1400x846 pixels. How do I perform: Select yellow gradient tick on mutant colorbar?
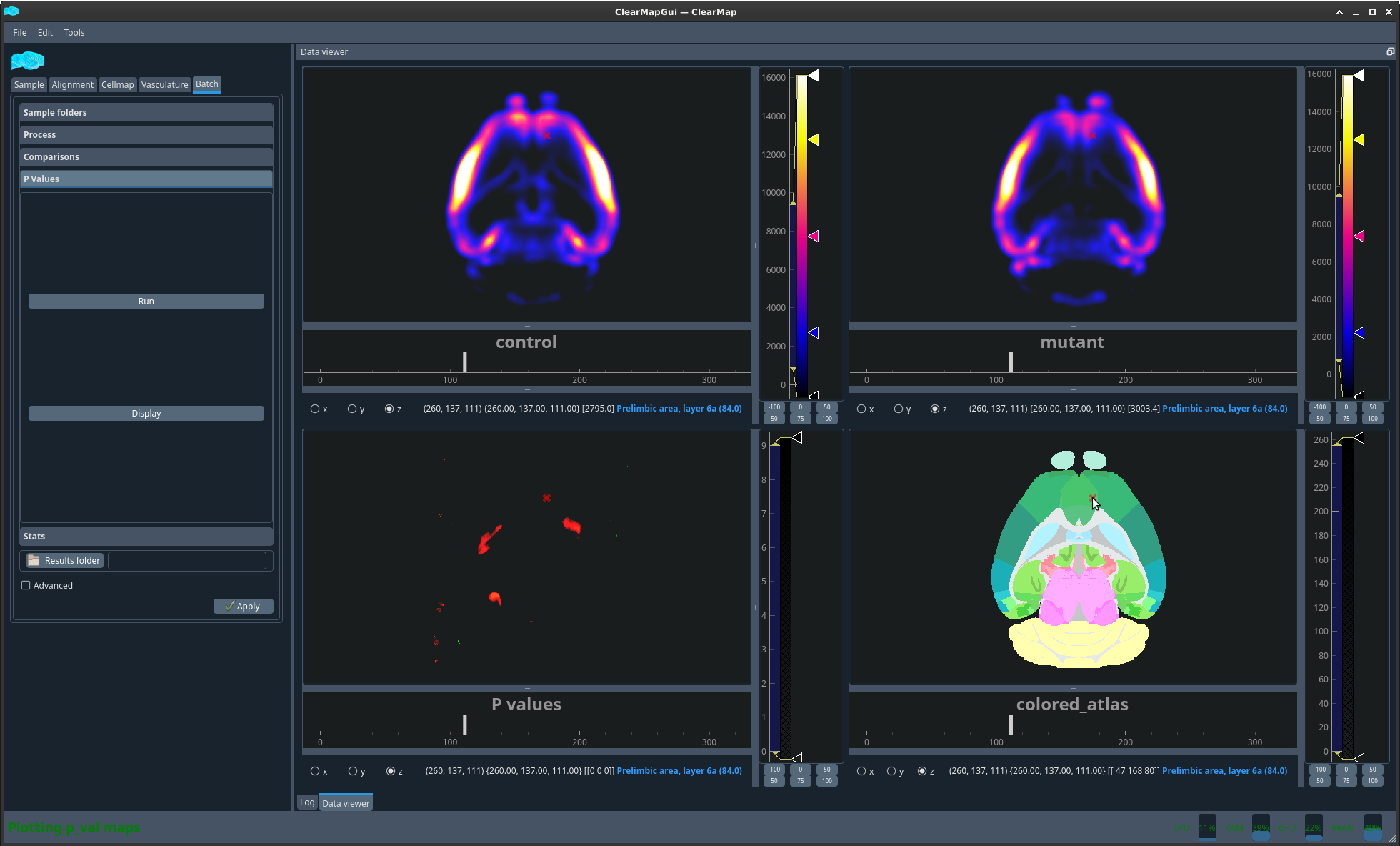(x=1359, y=140)
